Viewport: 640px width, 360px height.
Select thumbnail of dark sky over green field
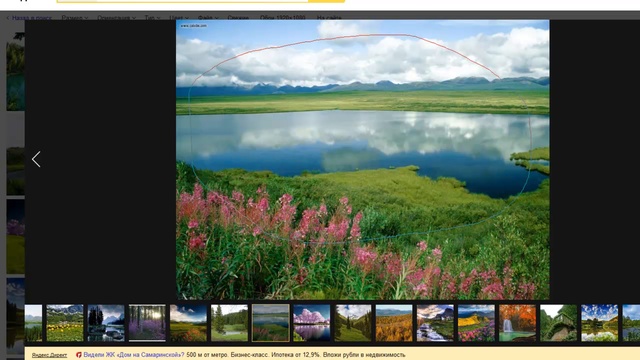188,323
